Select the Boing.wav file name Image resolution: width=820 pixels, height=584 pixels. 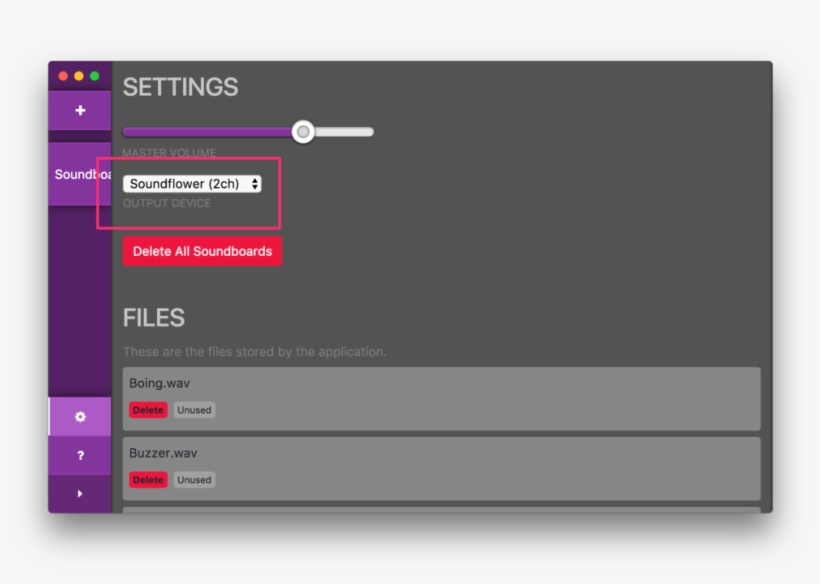[x=159, y=383]
